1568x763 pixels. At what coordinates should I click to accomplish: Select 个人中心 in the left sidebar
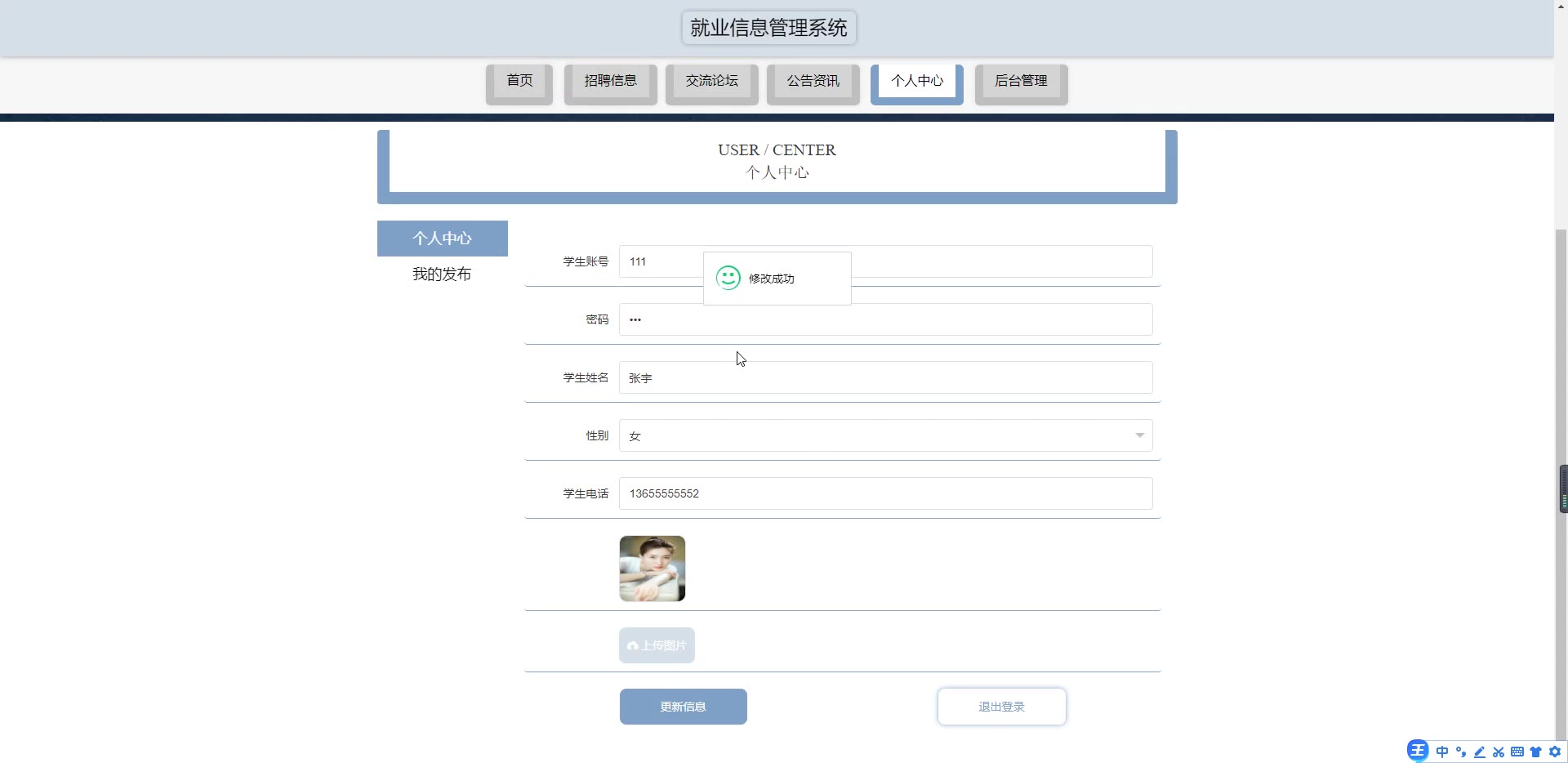pos(442,238)
